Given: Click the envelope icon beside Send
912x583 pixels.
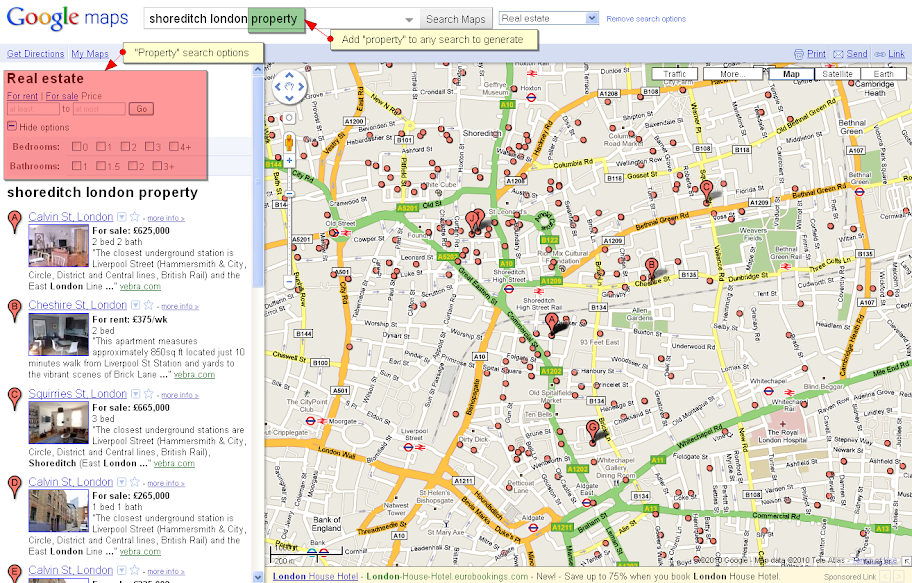Looking at the screenshot, I should click(838, 54).
